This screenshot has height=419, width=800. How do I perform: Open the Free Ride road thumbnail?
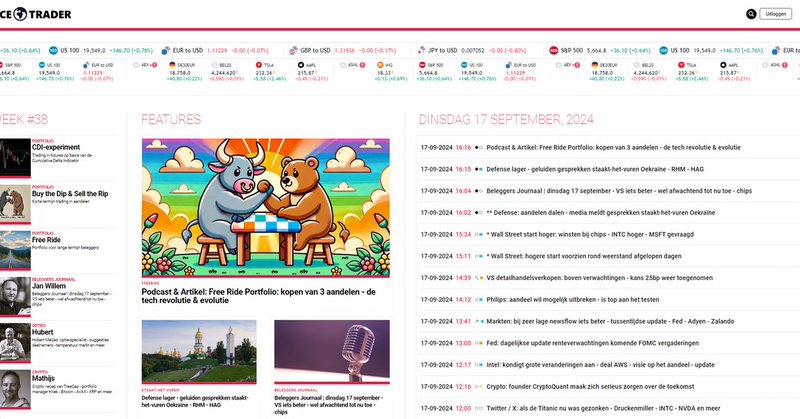tap(15, 250)
